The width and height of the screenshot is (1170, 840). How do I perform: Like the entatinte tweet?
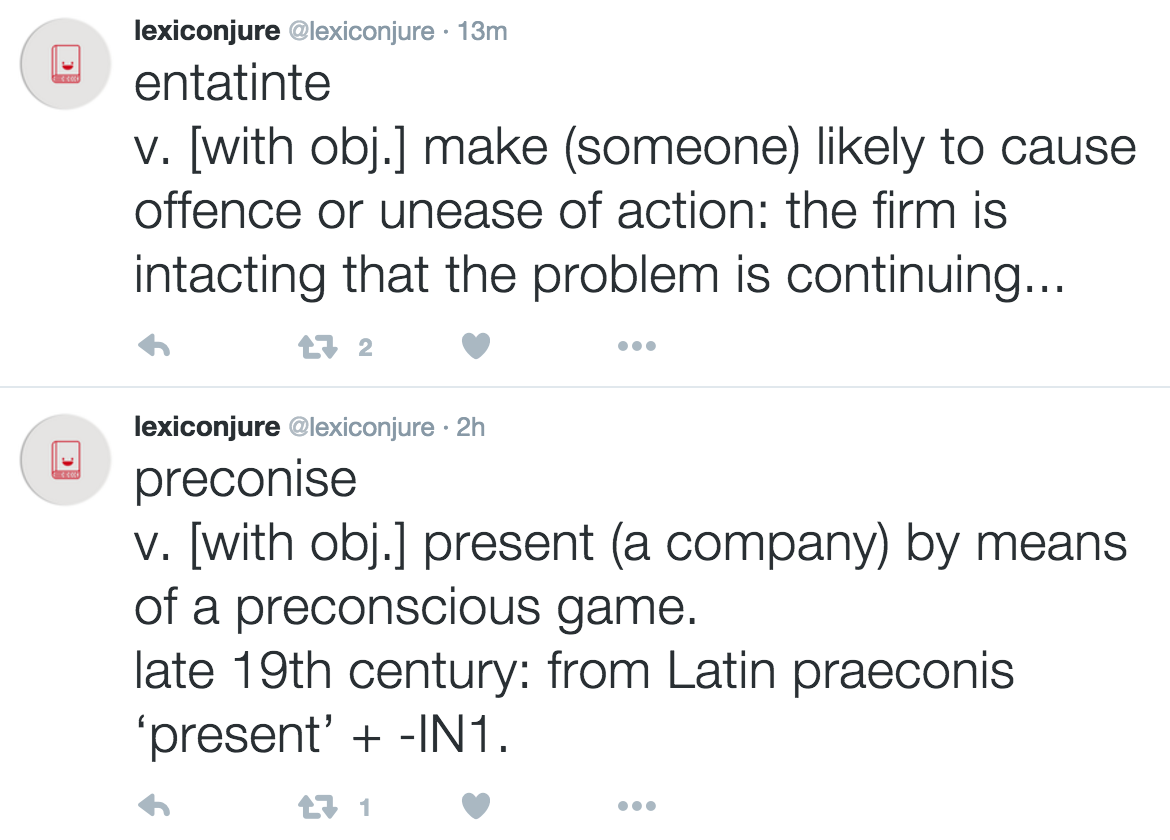[476, 347]
